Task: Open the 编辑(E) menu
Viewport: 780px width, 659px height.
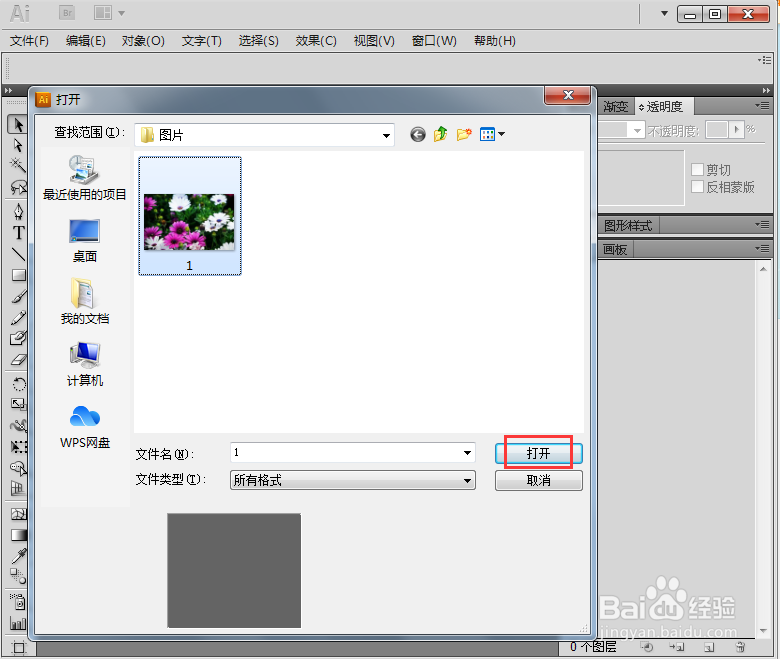Action: pos(86,41)
